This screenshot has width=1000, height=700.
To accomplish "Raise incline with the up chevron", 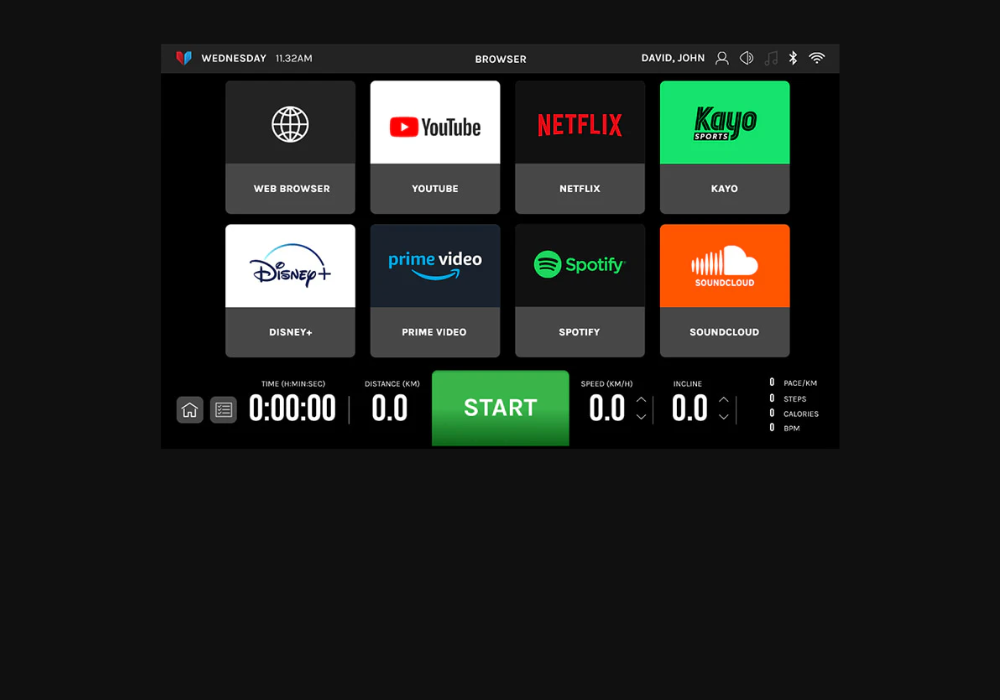I will (724, 400).
